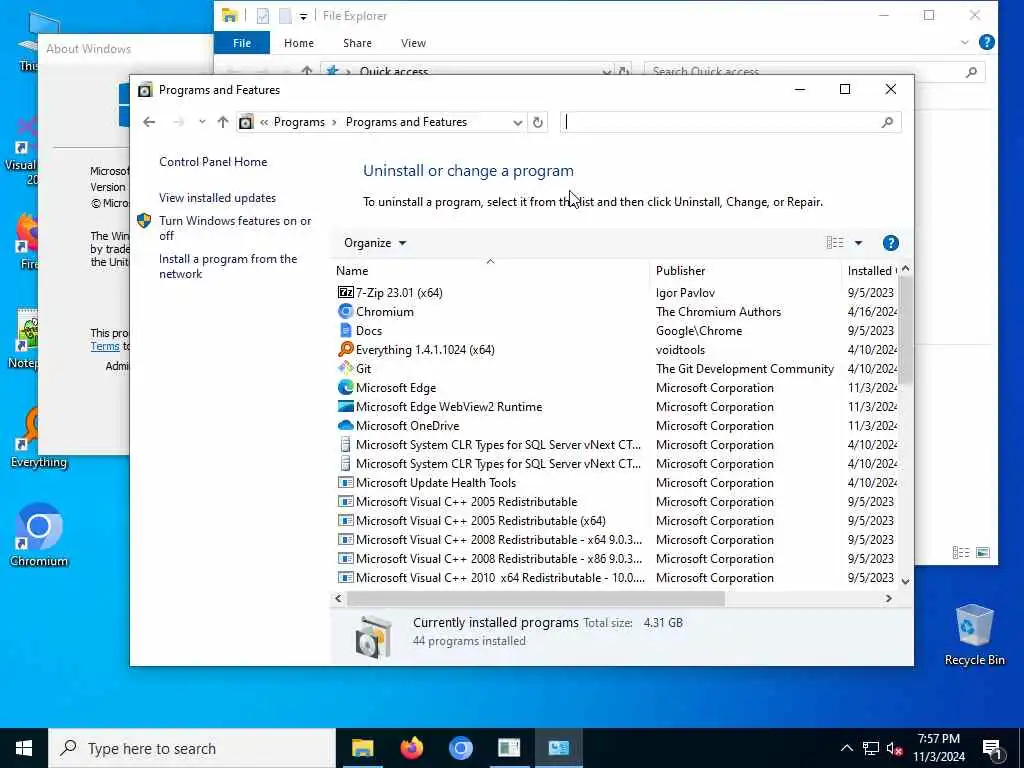
Task: Click the Git icon in program list
Action: point(345,368)
